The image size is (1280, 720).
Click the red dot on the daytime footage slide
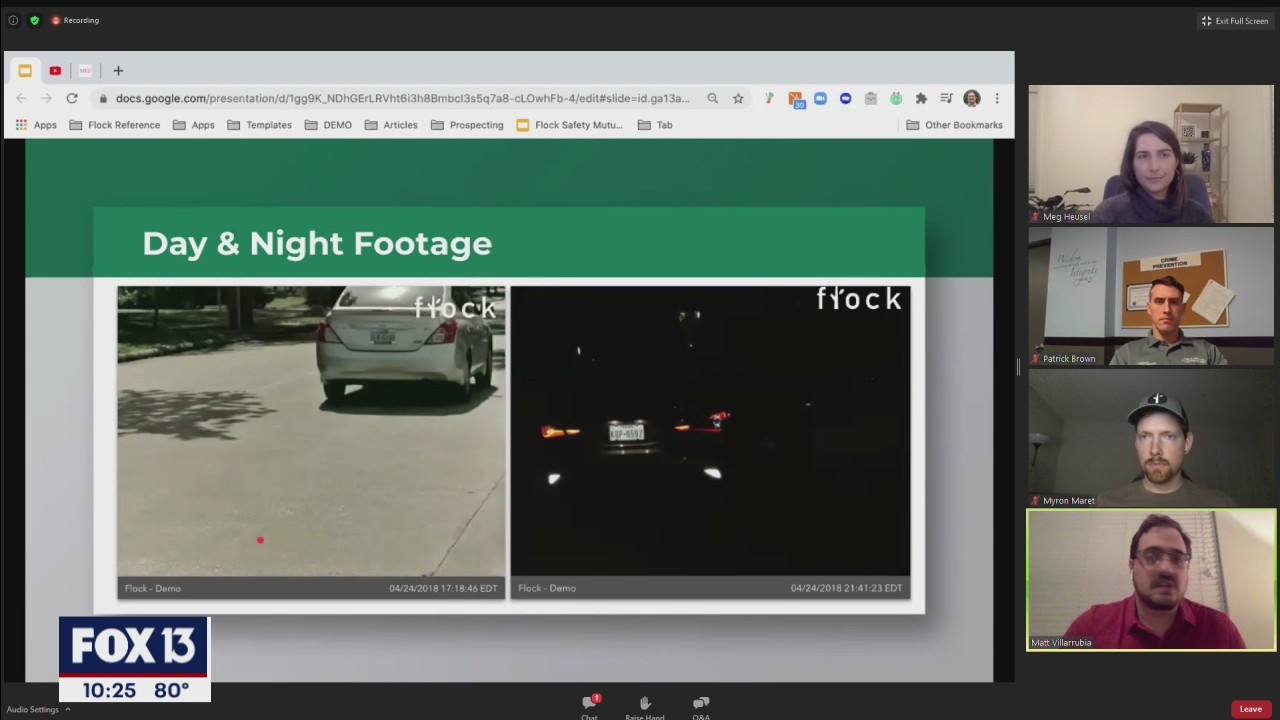click(260, 540)
